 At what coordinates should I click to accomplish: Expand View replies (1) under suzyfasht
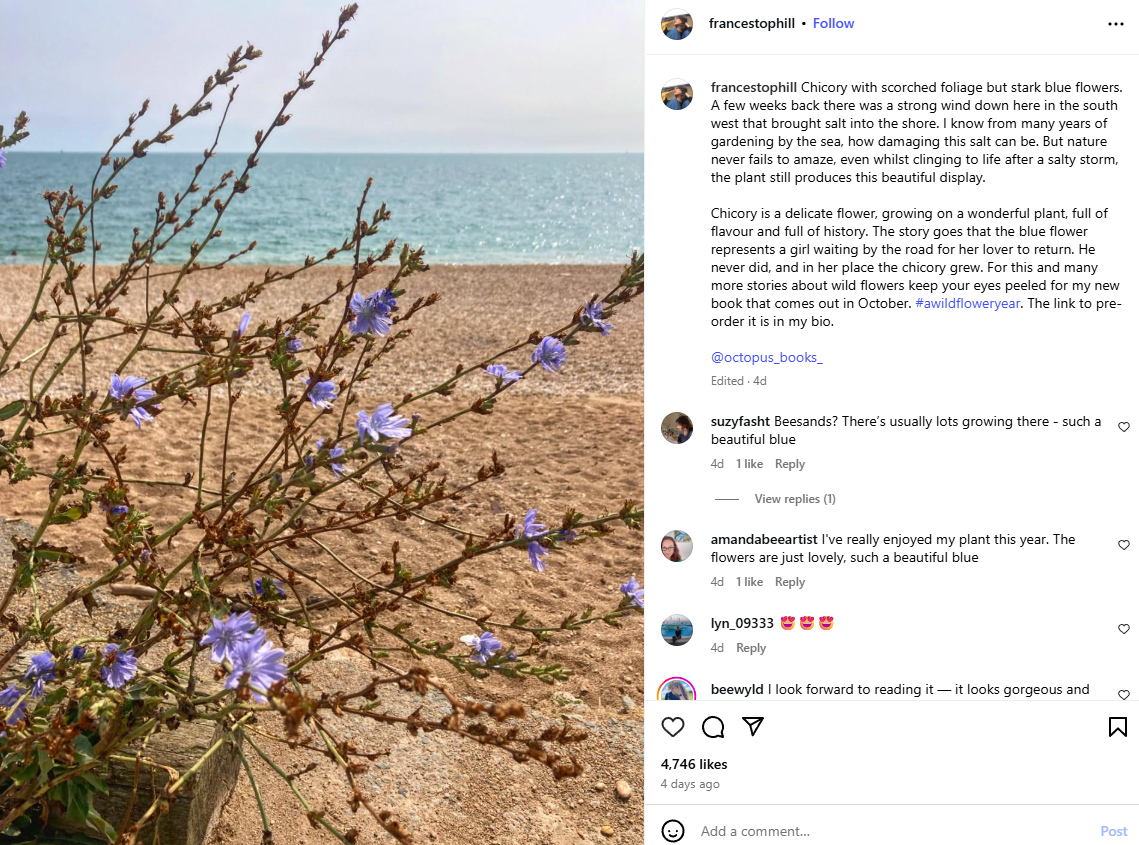pos(795,498)
